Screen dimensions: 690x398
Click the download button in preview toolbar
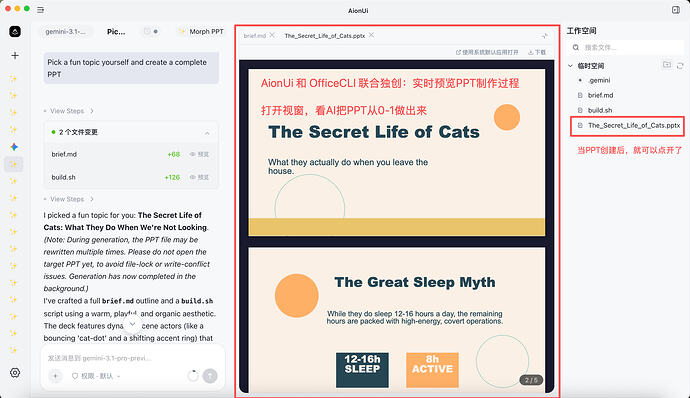pyautogui.click(x=537, y=52)
